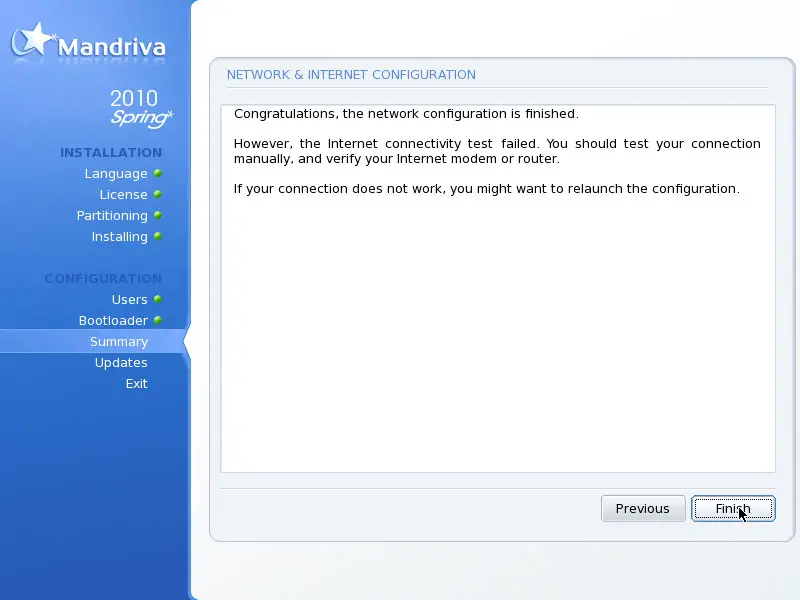Viewport: 800px width, 600px height.
Task: Click the green dot beside License
Action: pos(158,194)
